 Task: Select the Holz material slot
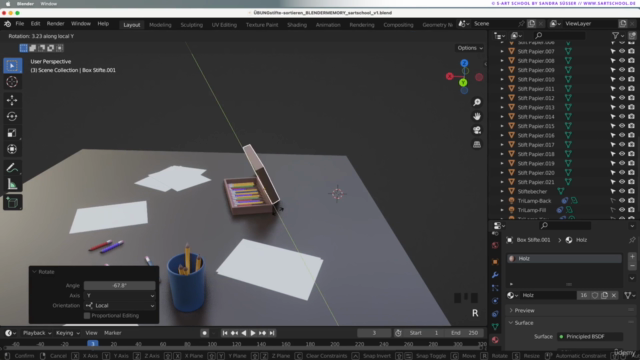coord(564,258)
